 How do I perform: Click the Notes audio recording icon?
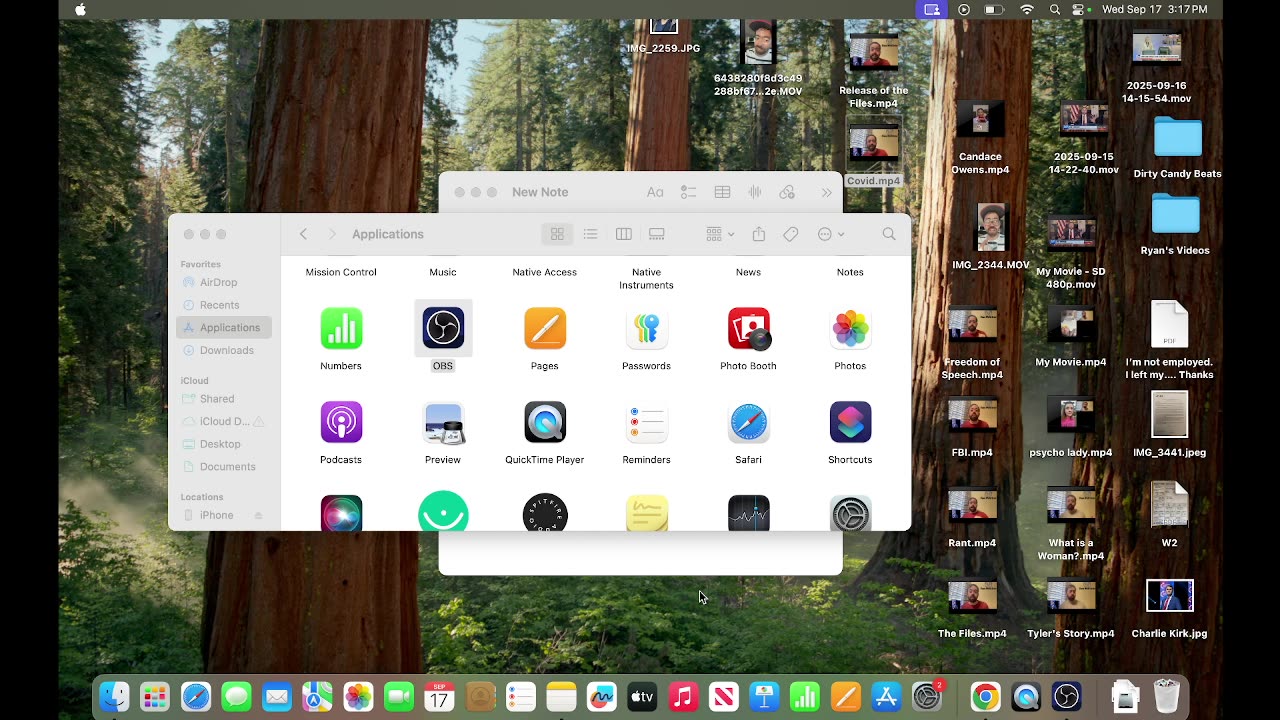click(755, 192)
